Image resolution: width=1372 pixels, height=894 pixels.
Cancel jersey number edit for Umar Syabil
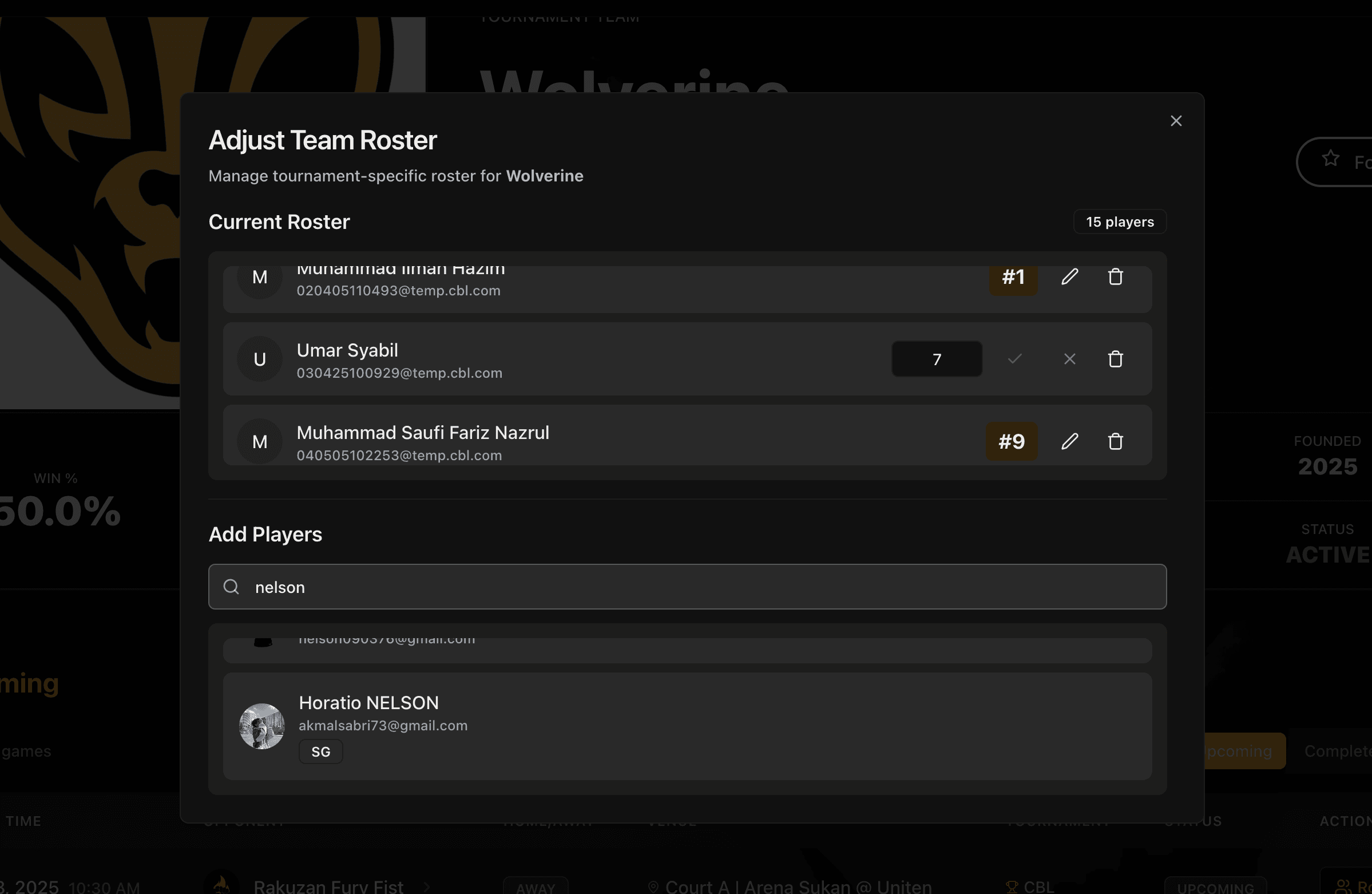(1069, 359)
